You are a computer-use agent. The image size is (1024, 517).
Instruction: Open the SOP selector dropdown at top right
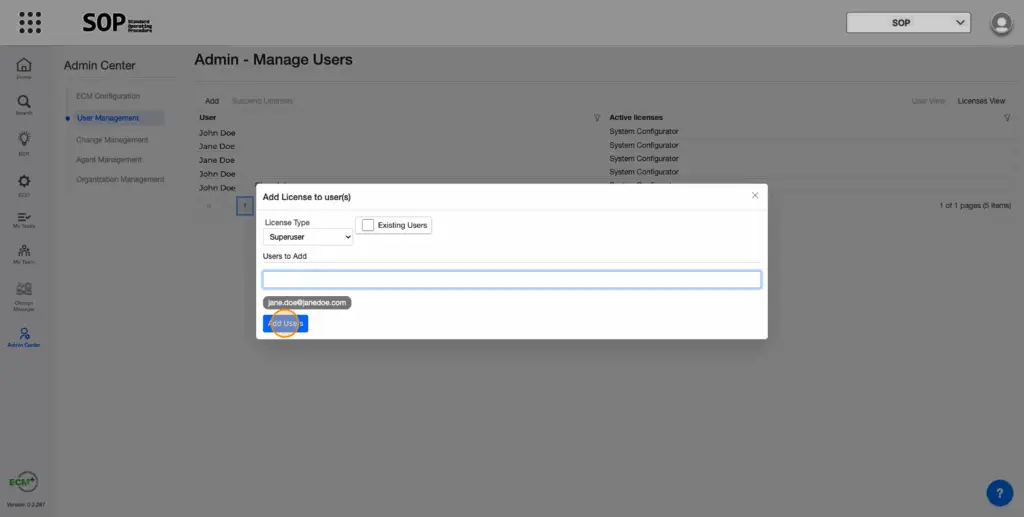coord(908,22)
